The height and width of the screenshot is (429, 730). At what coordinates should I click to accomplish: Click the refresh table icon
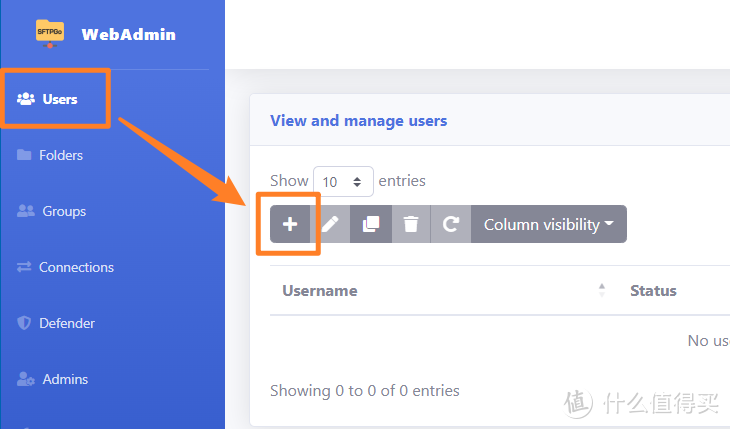tap(450, 225)
